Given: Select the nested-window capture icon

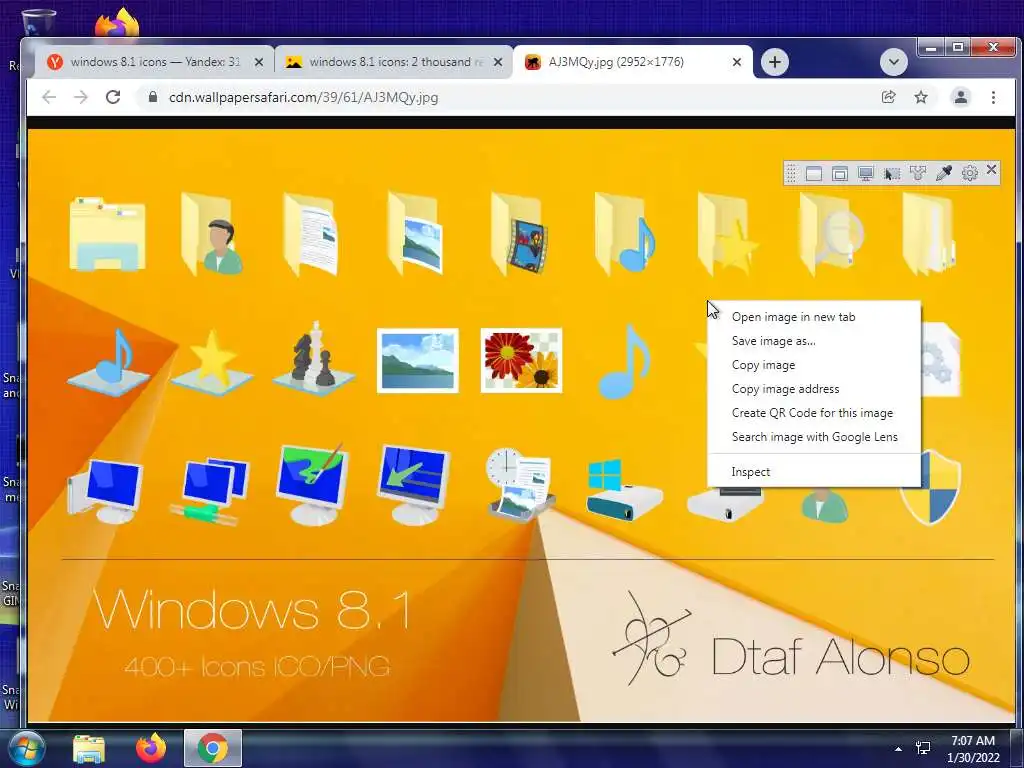Looking at the screenshot, I should point(840,173).
